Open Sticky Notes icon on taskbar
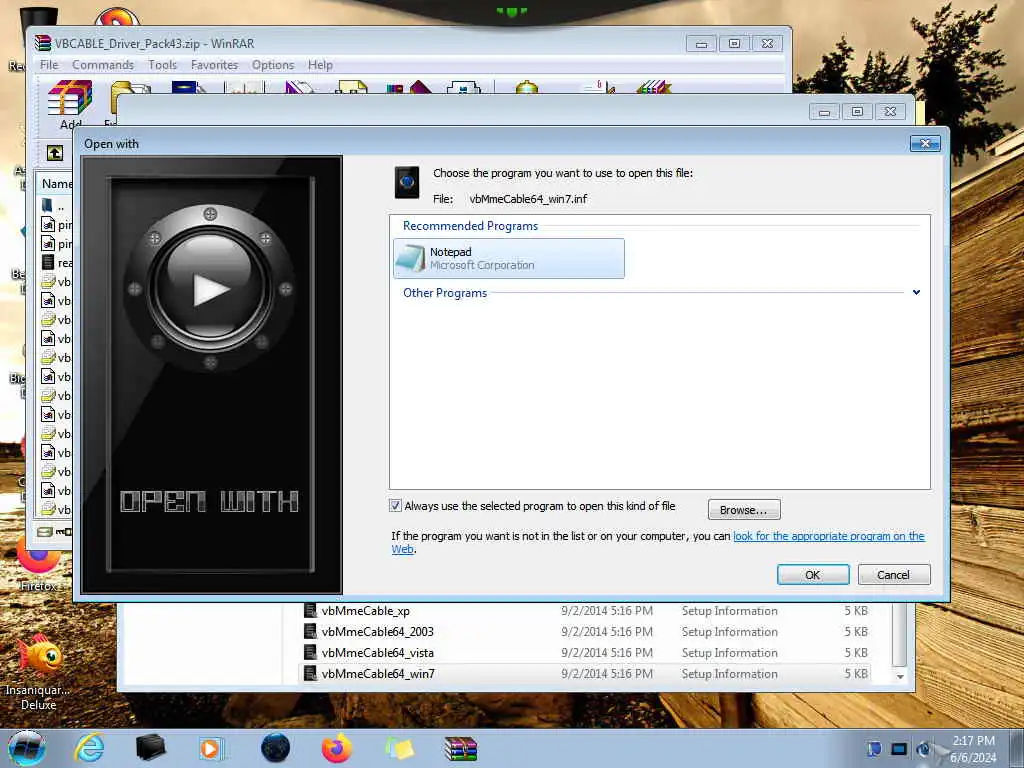This screenshot has width=1024, height=768. (x=399, y=748)
